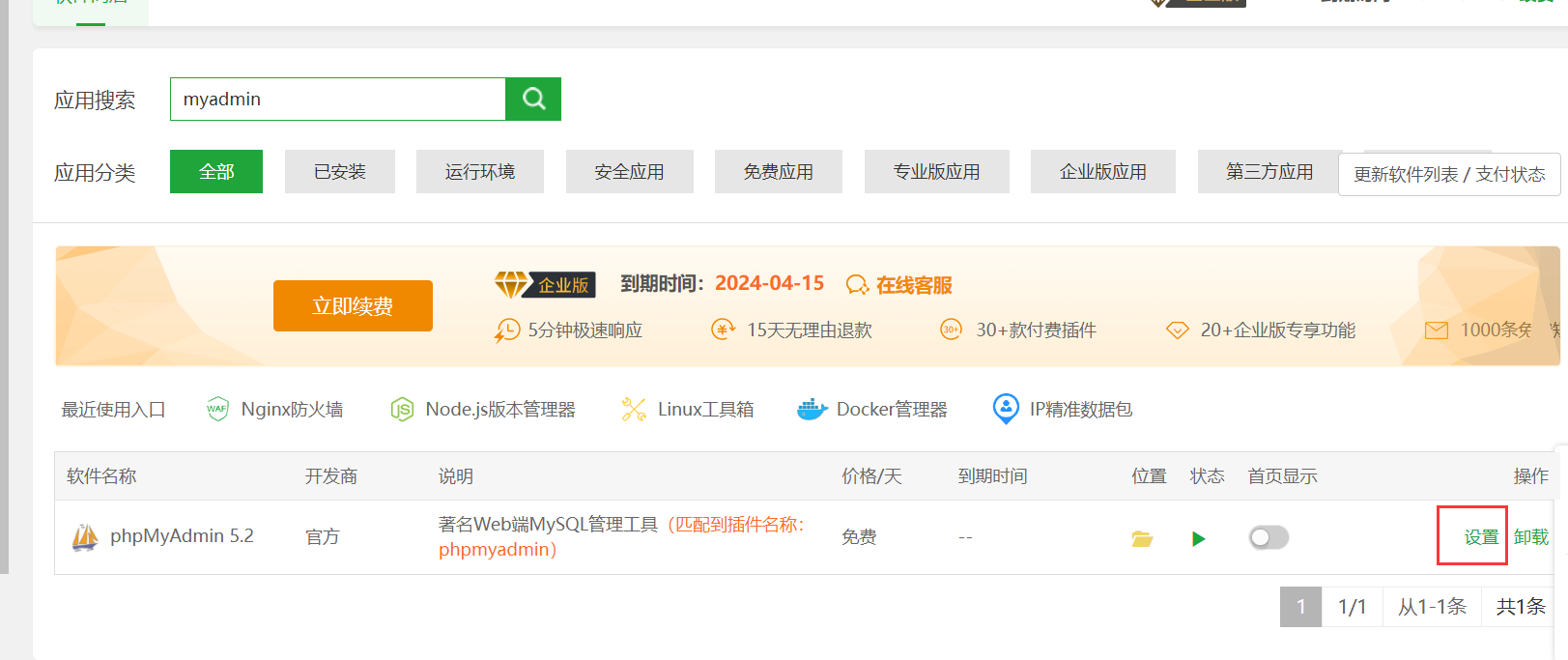Open IP精准数据包 location icon
Viewport: 1568px width, 660px height.
pos(1006,409)
